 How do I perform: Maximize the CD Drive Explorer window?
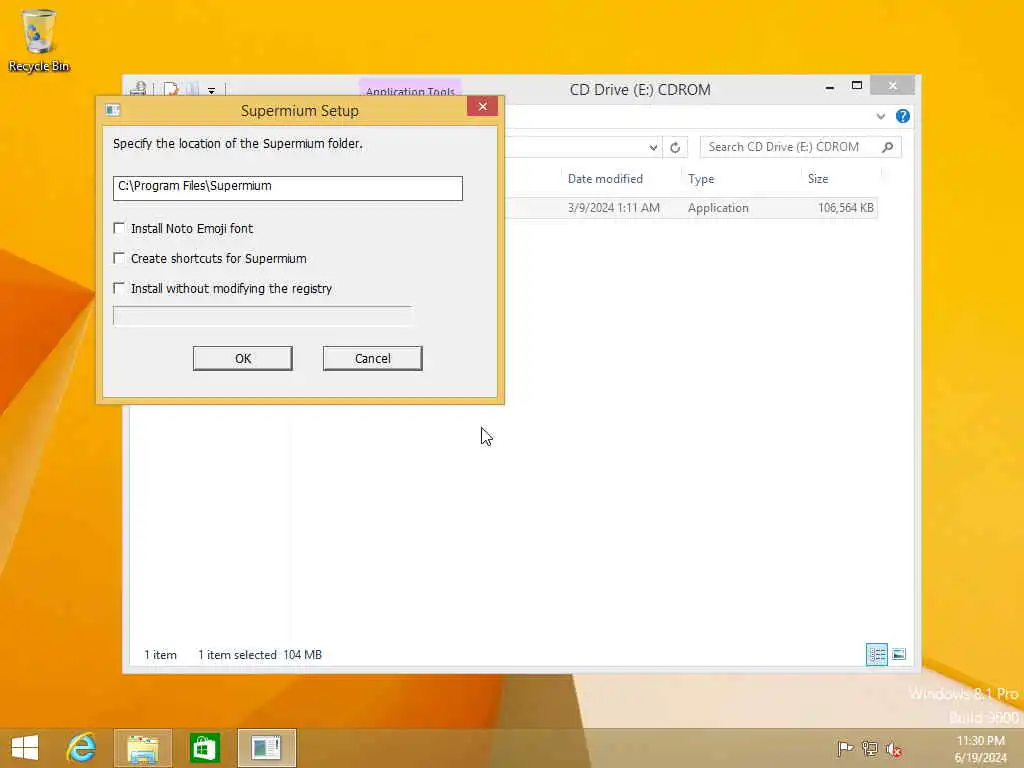click(857, 86)
